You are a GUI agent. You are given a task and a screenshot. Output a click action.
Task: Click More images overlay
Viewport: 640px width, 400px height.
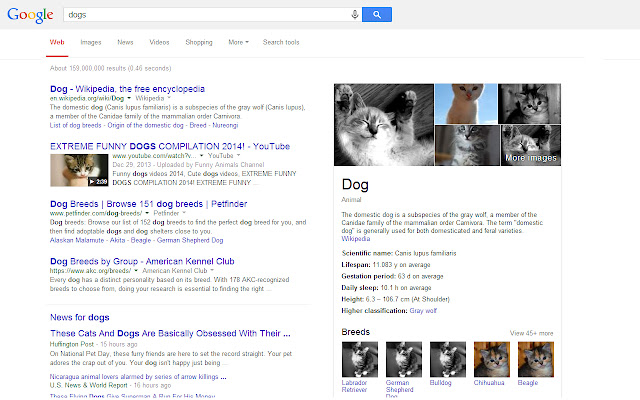pos(531,158)
